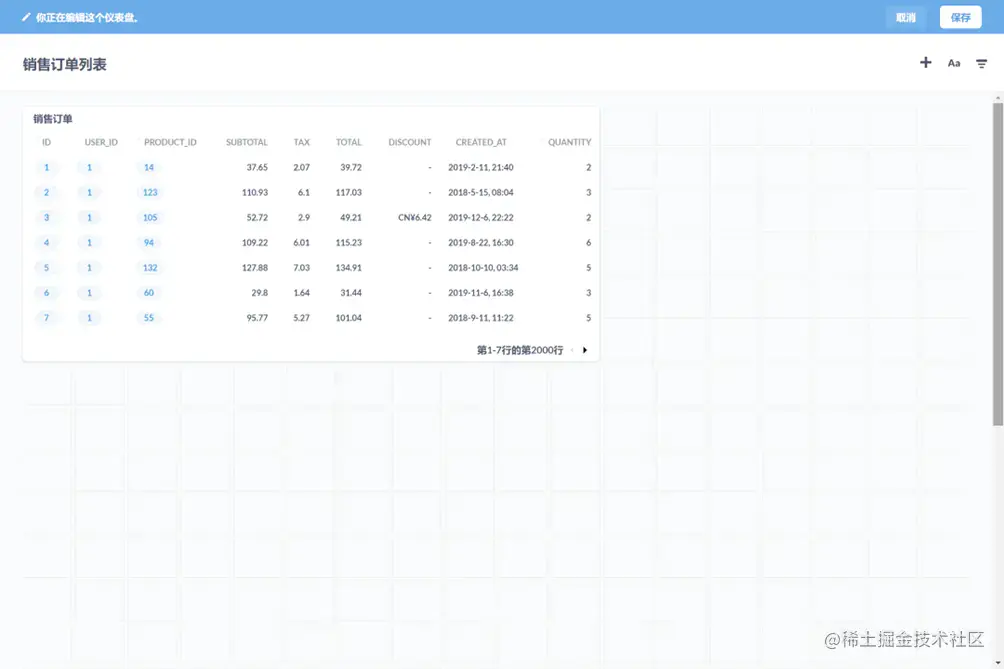Click the plus icon to add a question
Viewport: 1004px width, 669px height.
[x=925, y=63]
